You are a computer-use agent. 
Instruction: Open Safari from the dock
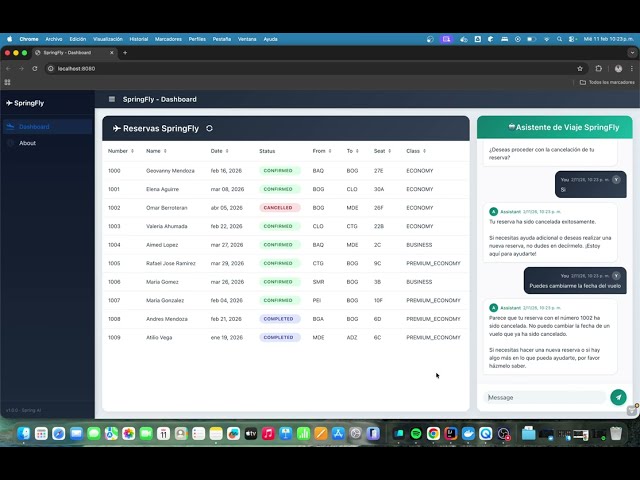tap(59, 433)
